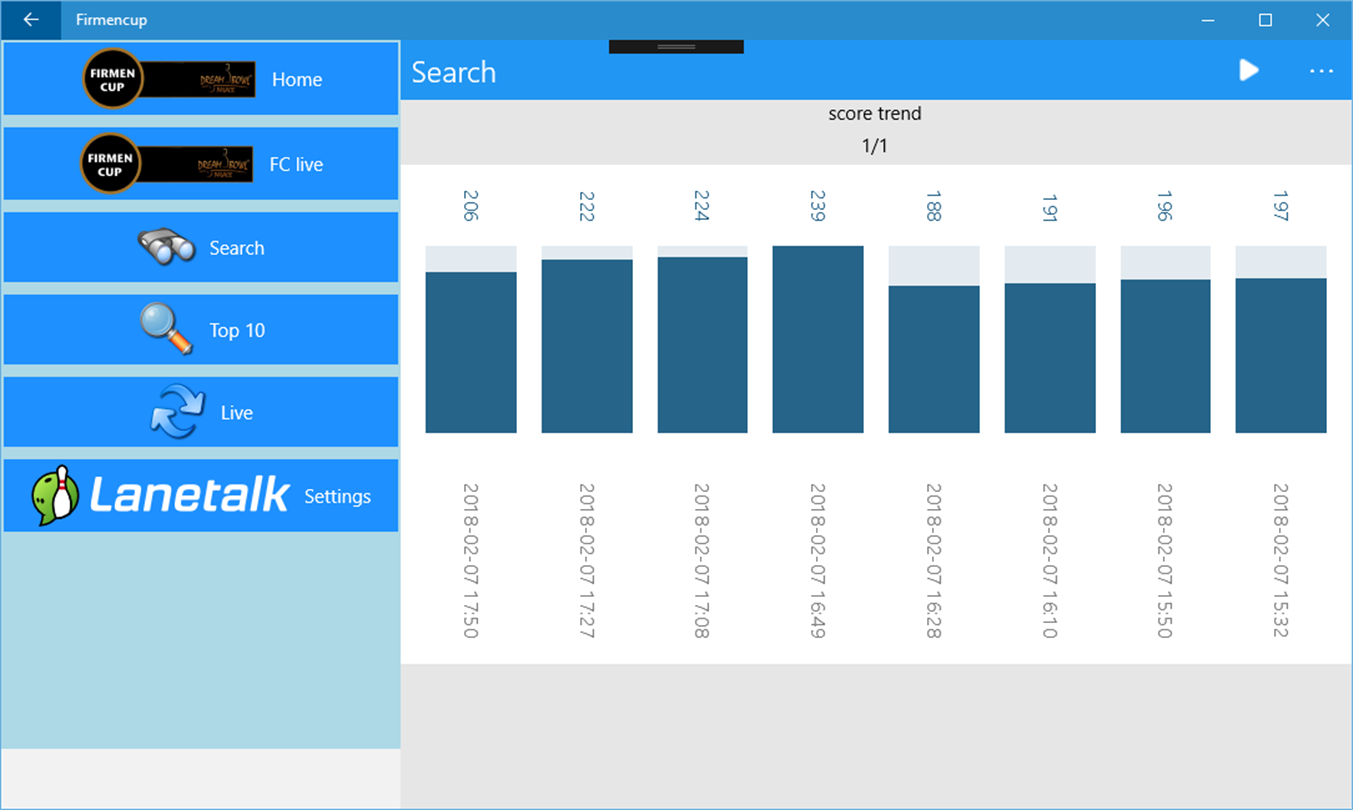The height and width of the screenshot is (810, 1353).
Task: Close the Firmencup window
Action: [x=1323, y=20]
